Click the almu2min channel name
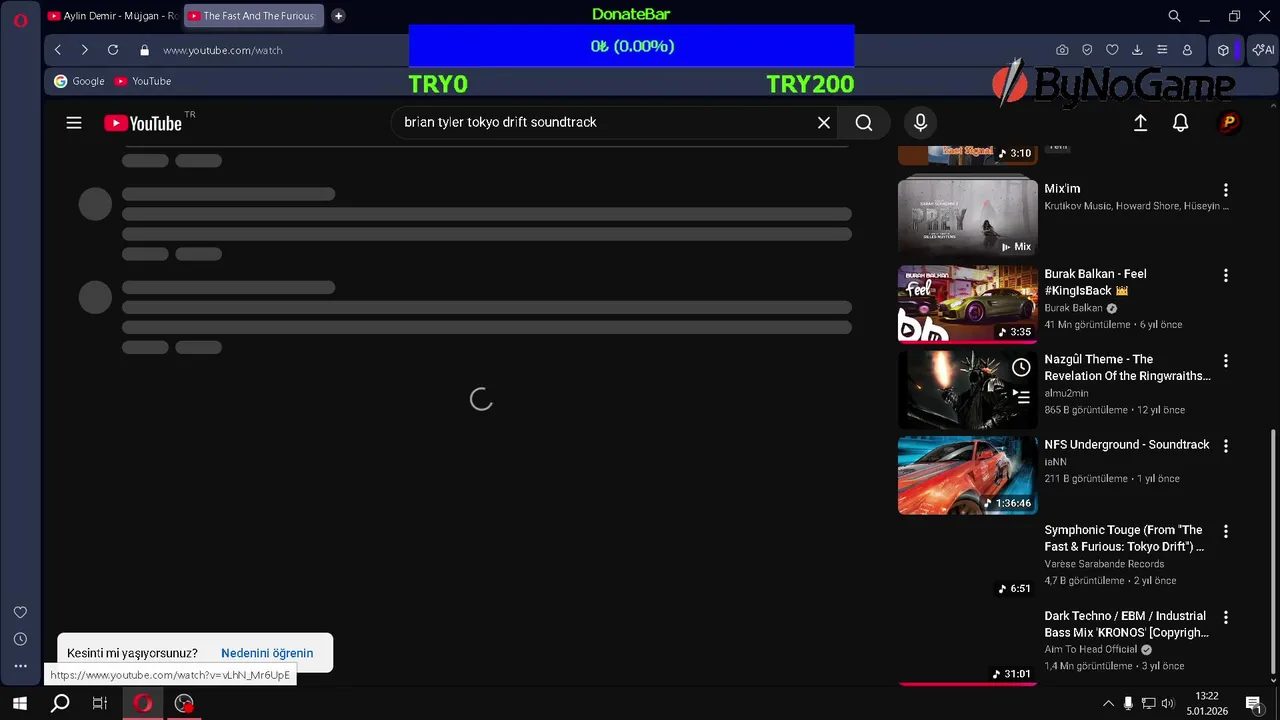The width and height of the screenshot is (1280, 720). tap(1067, 393)
